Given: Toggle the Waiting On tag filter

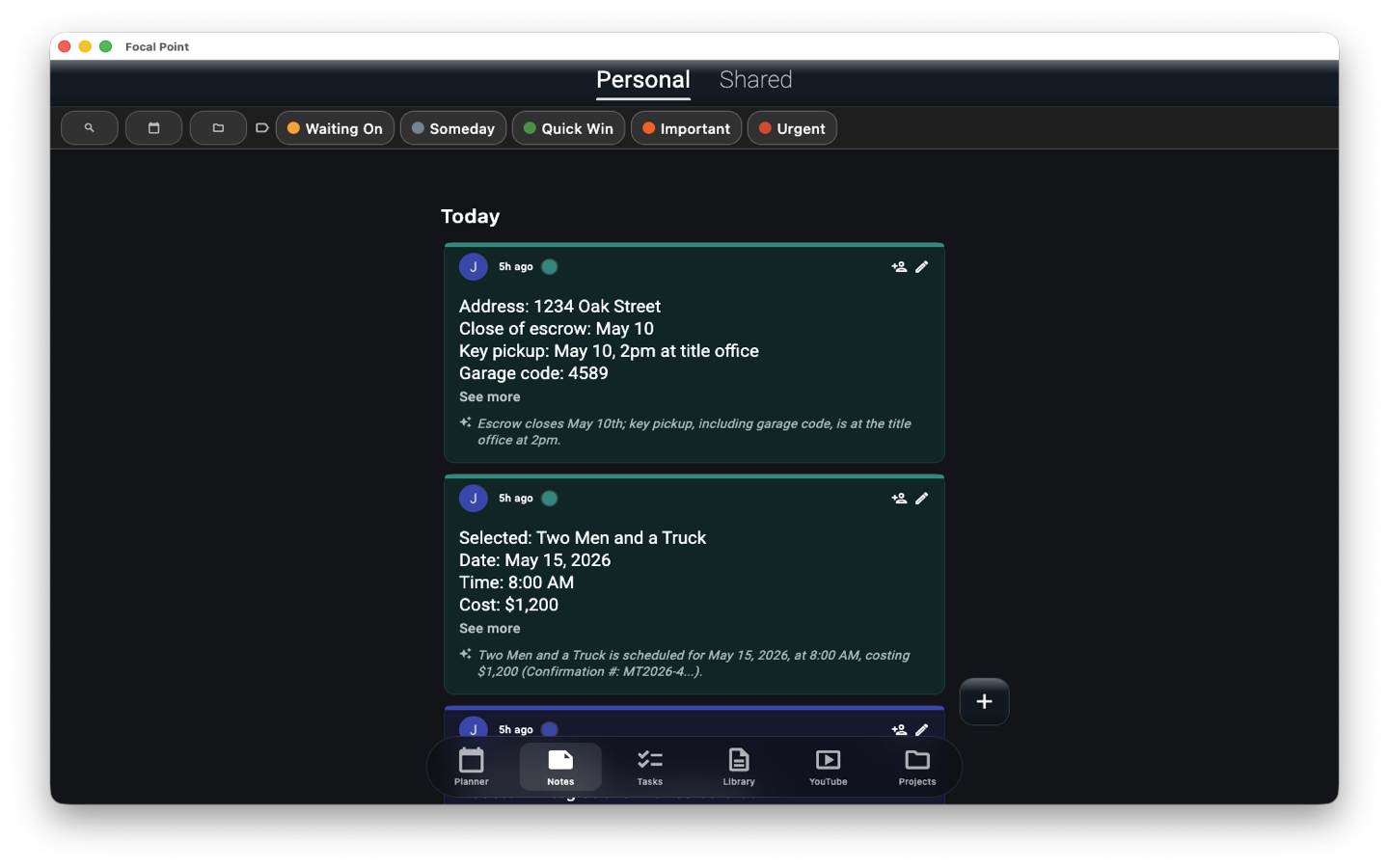Looking at the screenshot, I should pos(335,128).
